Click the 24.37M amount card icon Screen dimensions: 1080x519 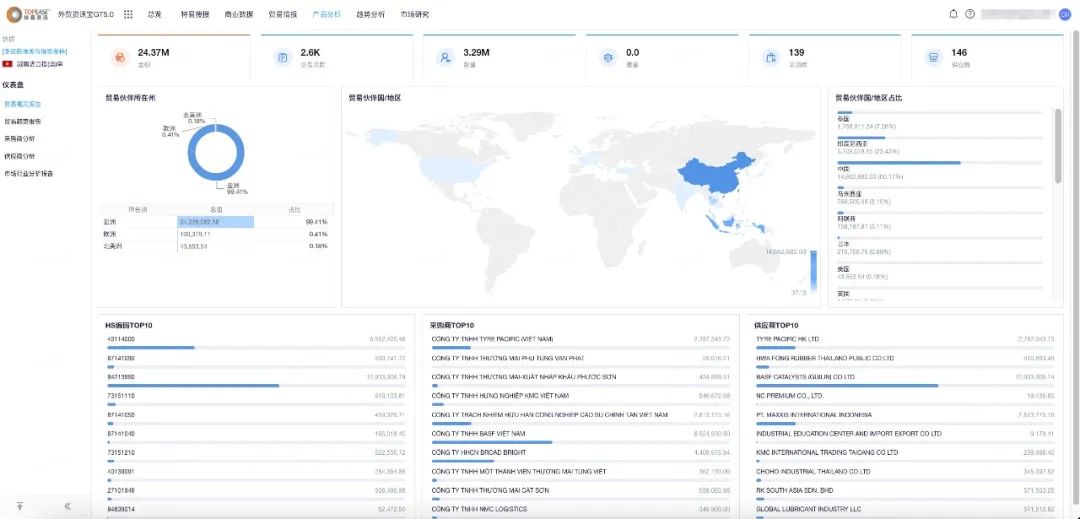120,58
